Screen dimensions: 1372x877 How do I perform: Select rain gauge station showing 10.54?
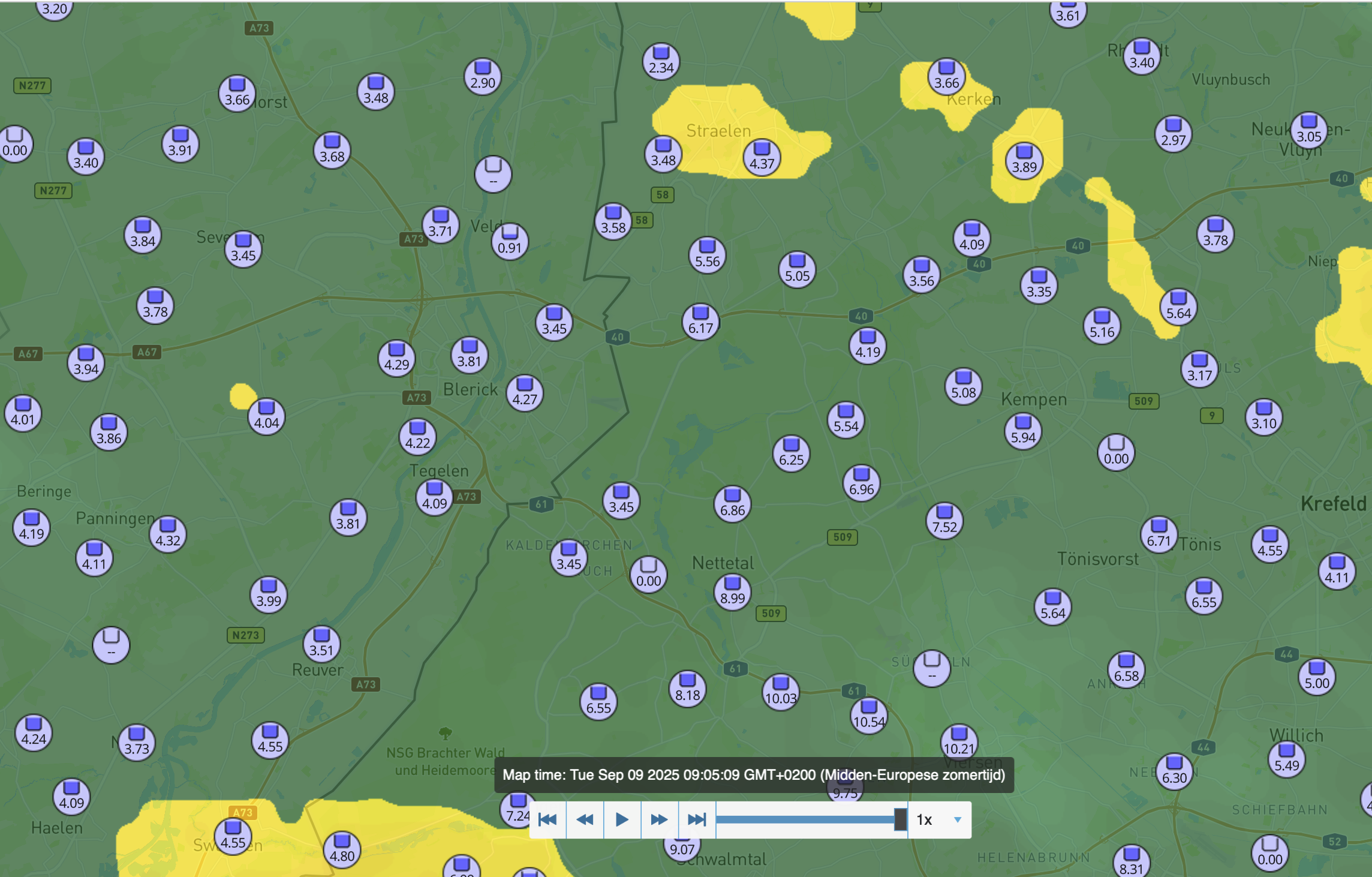coord(869,716)
